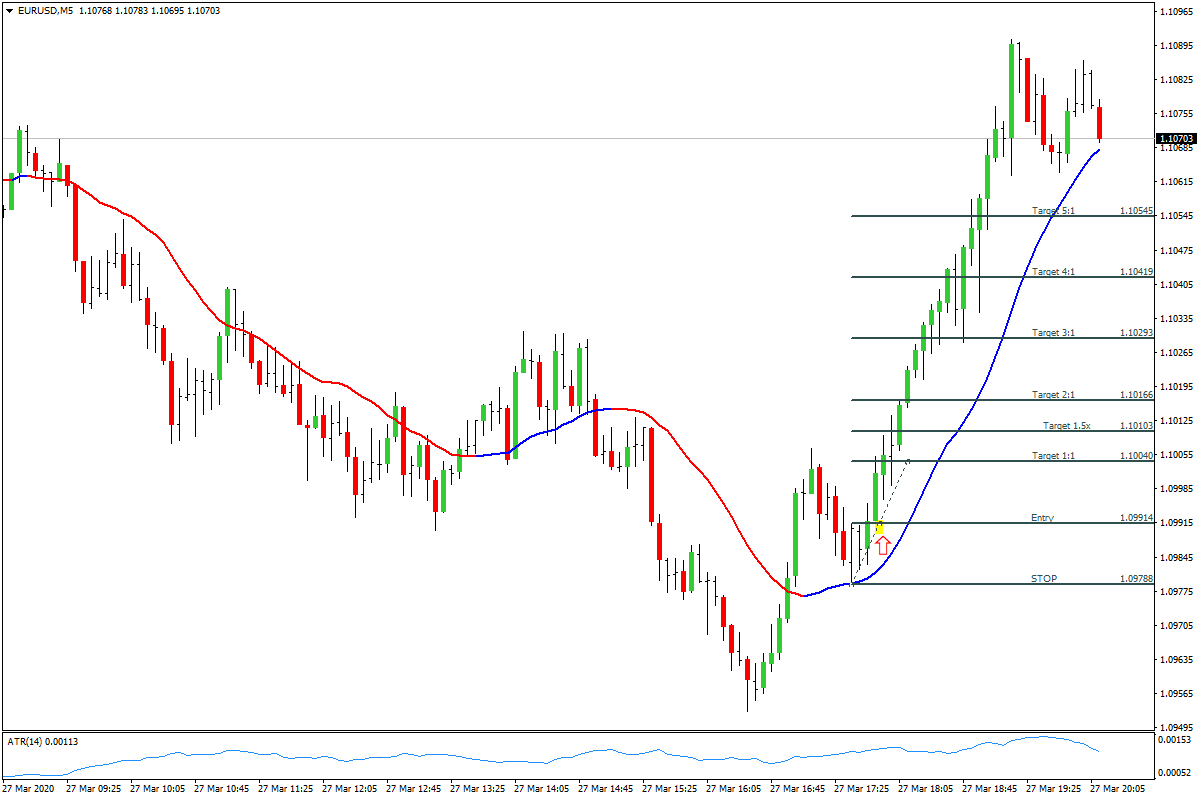
Task: Click the ATR(14) 0.00113 indicator label
Action: 42,741
